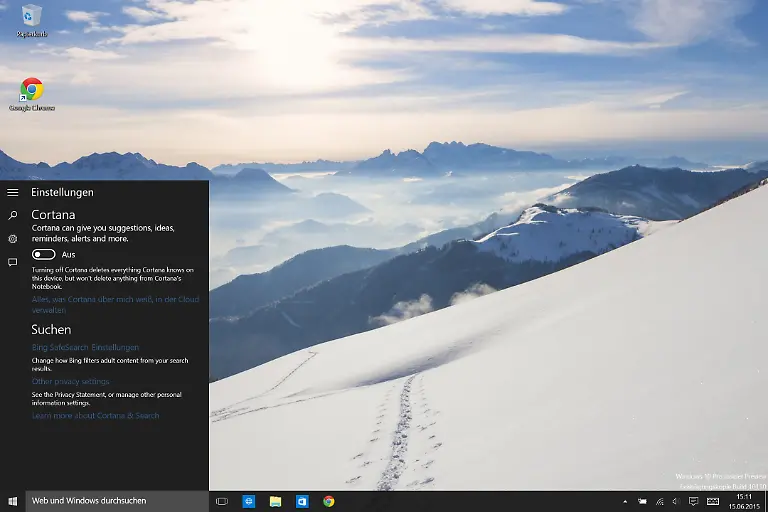Toggle the Cortana switch currently set to Aus
The image size is (768, 512).
tap(43, 254)
